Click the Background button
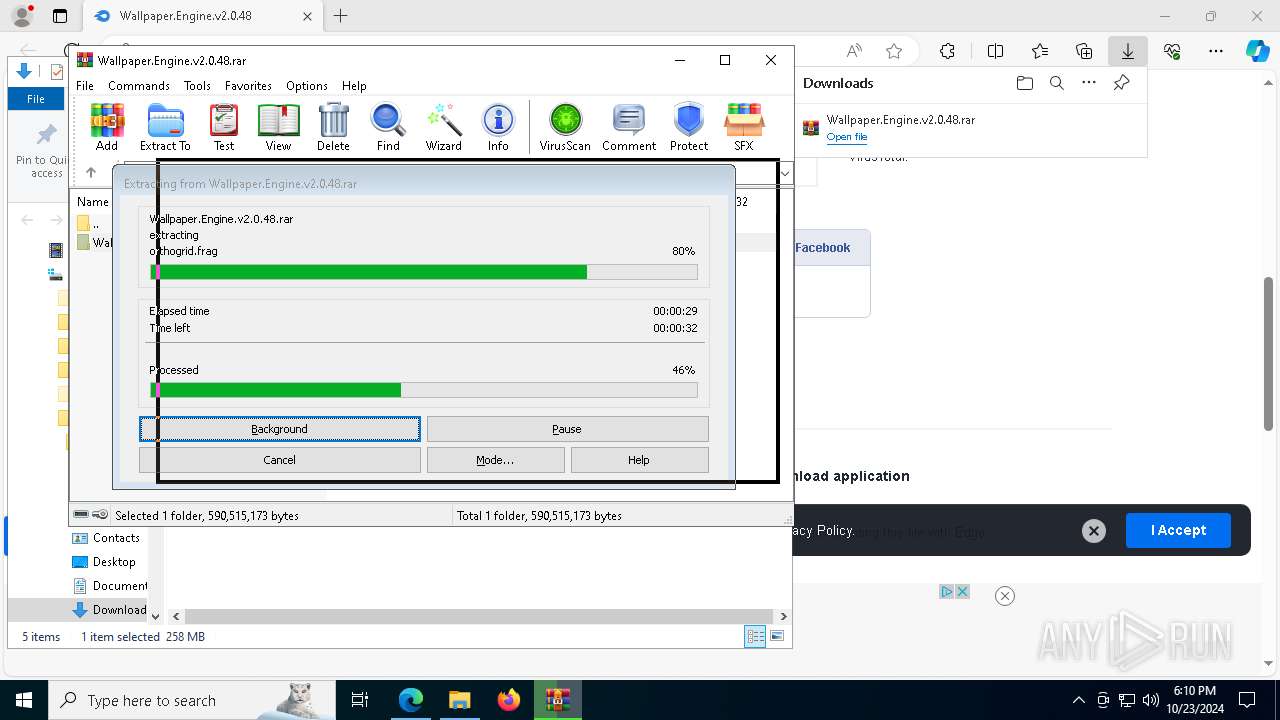The height and width of the screenshot is (720, 1280). 280,429
